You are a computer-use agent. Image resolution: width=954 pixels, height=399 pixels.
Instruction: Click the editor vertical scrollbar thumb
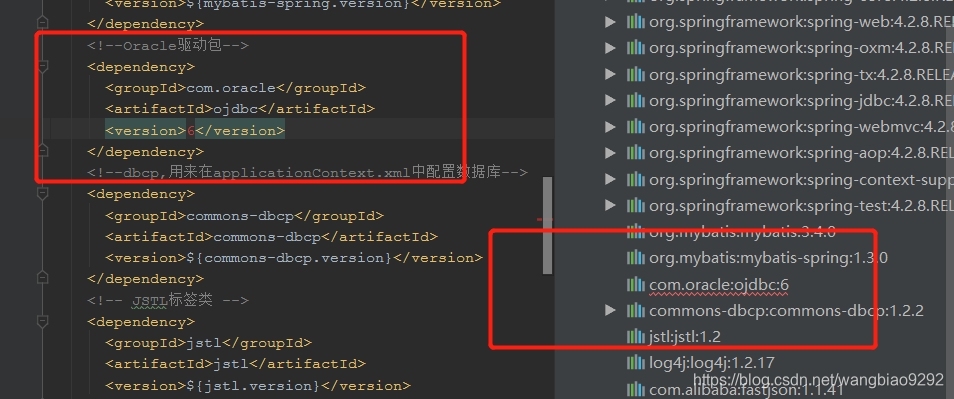click(x=548, y=225)
